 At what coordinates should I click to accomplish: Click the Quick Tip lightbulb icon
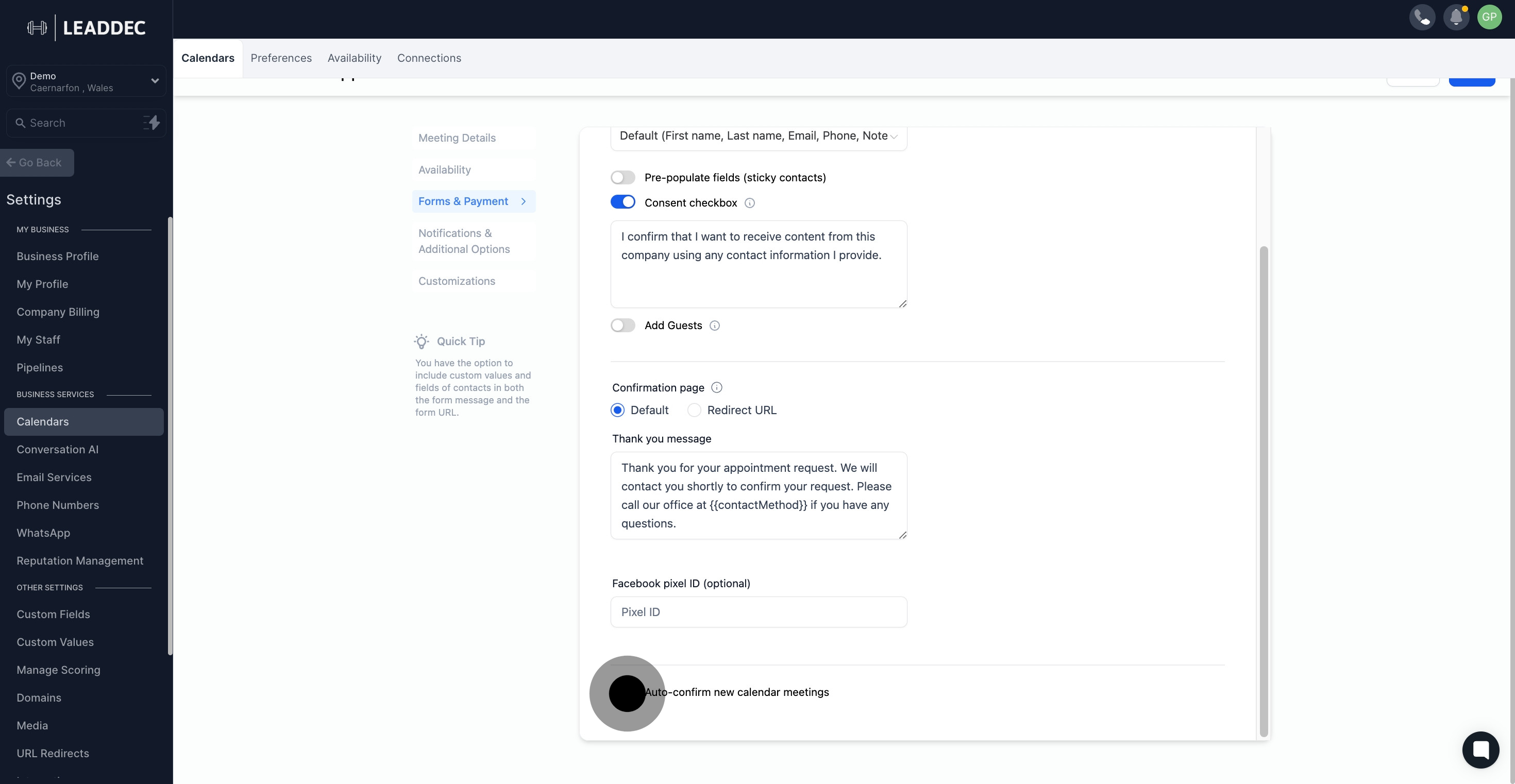point(421,342)
